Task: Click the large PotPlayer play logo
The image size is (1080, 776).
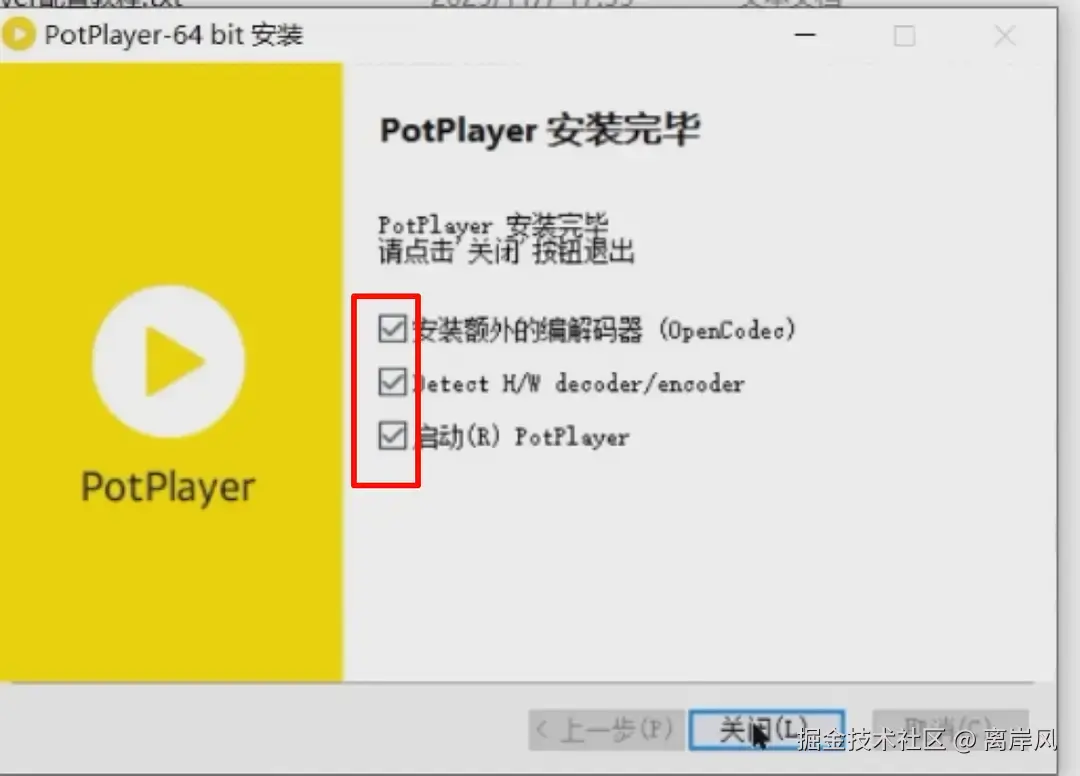Action: click(x=169, y=361)
